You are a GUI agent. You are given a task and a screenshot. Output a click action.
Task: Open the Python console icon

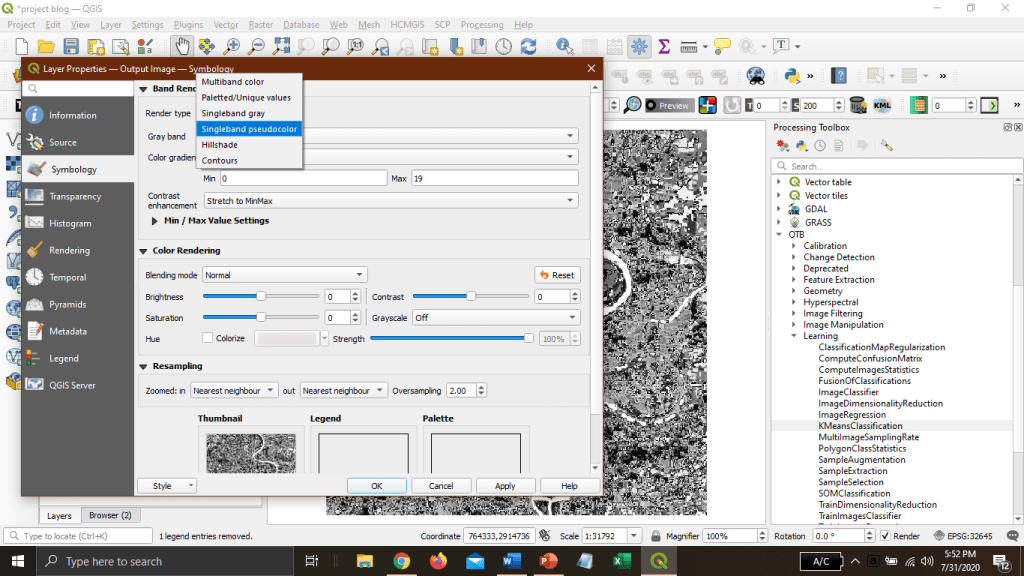[794, 76]
